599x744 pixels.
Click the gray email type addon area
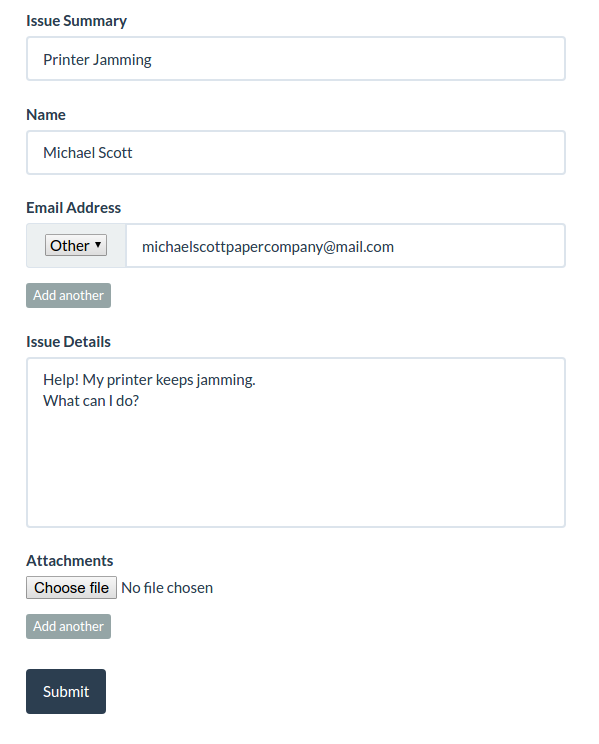coord(76,246)
